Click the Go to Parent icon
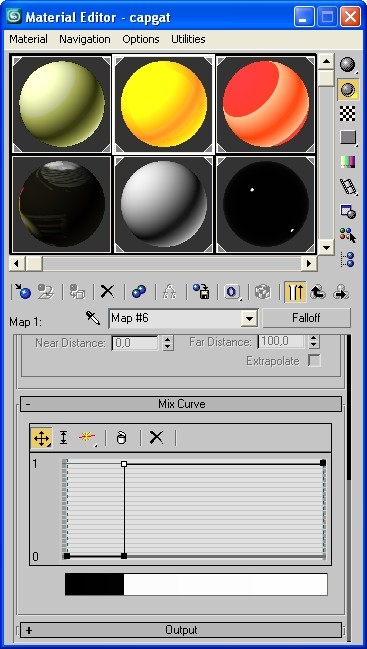 coord(318,292)
